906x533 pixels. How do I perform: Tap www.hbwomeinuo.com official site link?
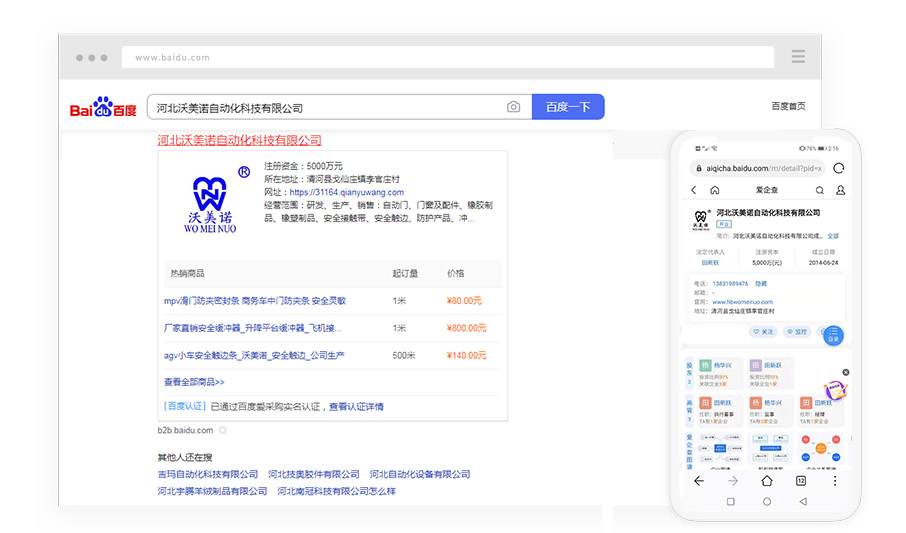coord(742,302)
